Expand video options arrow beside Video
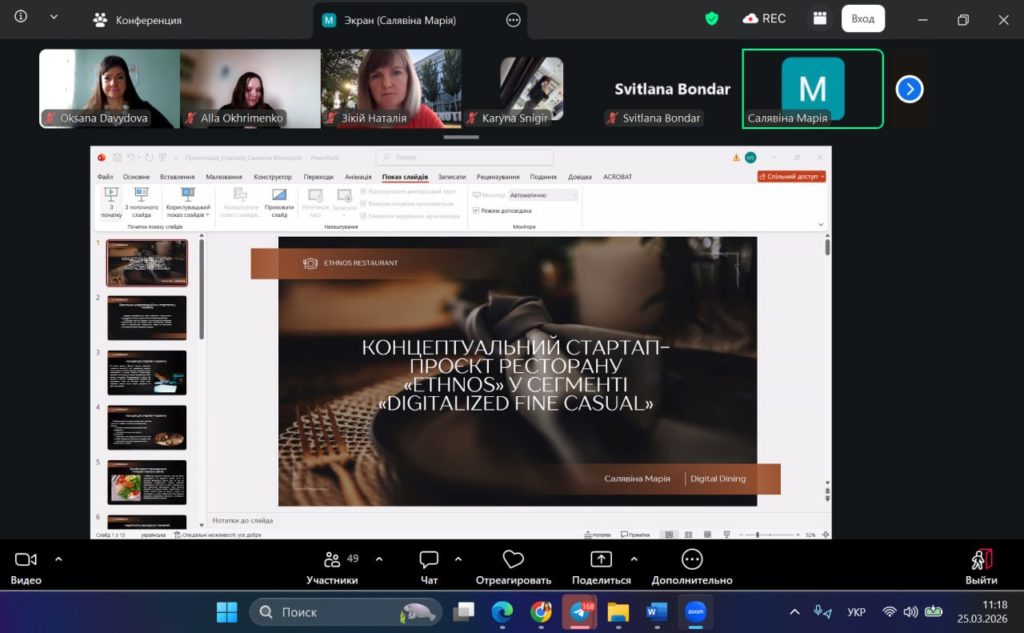 [58, 559]
